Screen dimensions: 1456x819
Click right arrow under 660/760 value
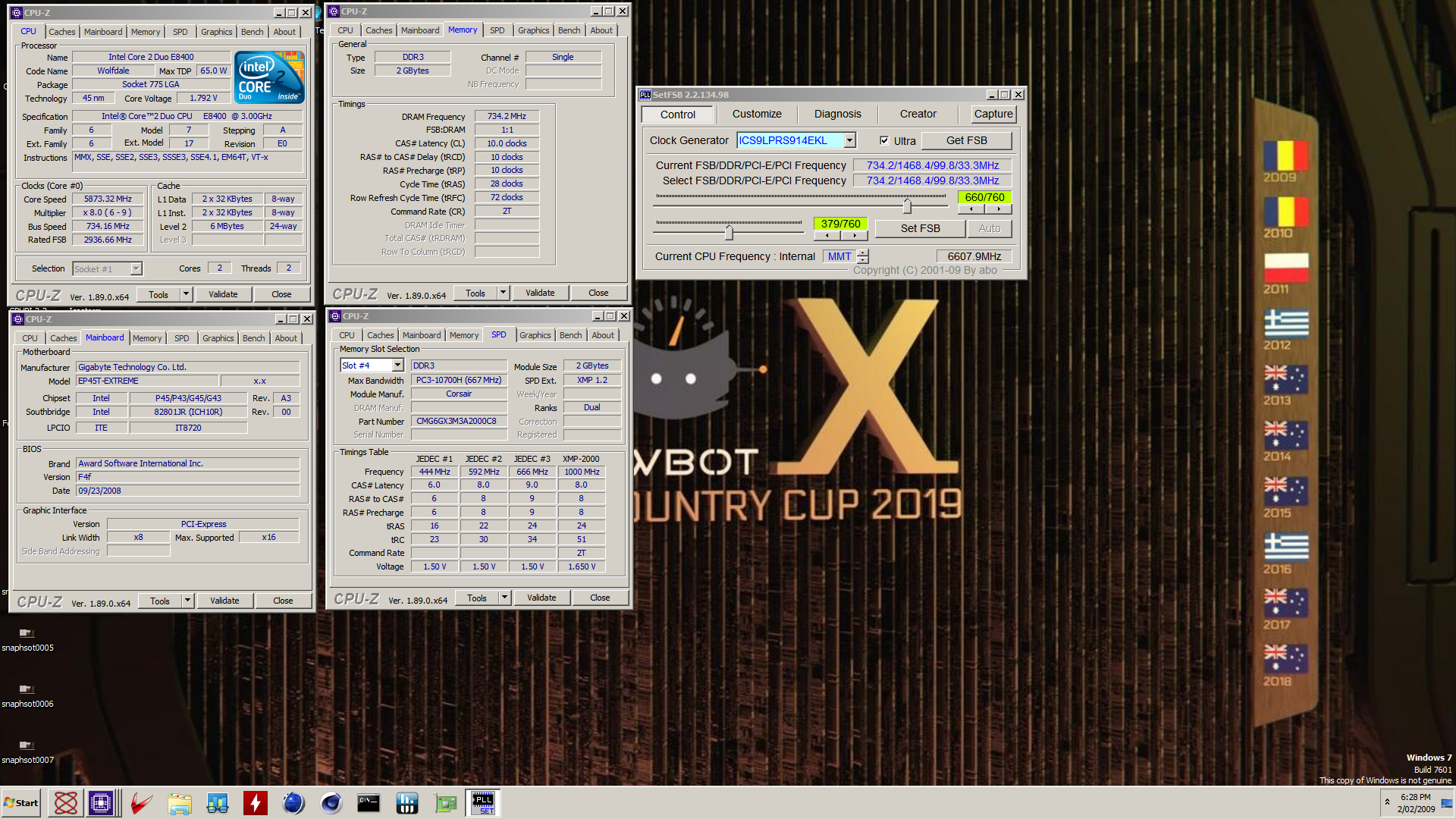(999, 209)
